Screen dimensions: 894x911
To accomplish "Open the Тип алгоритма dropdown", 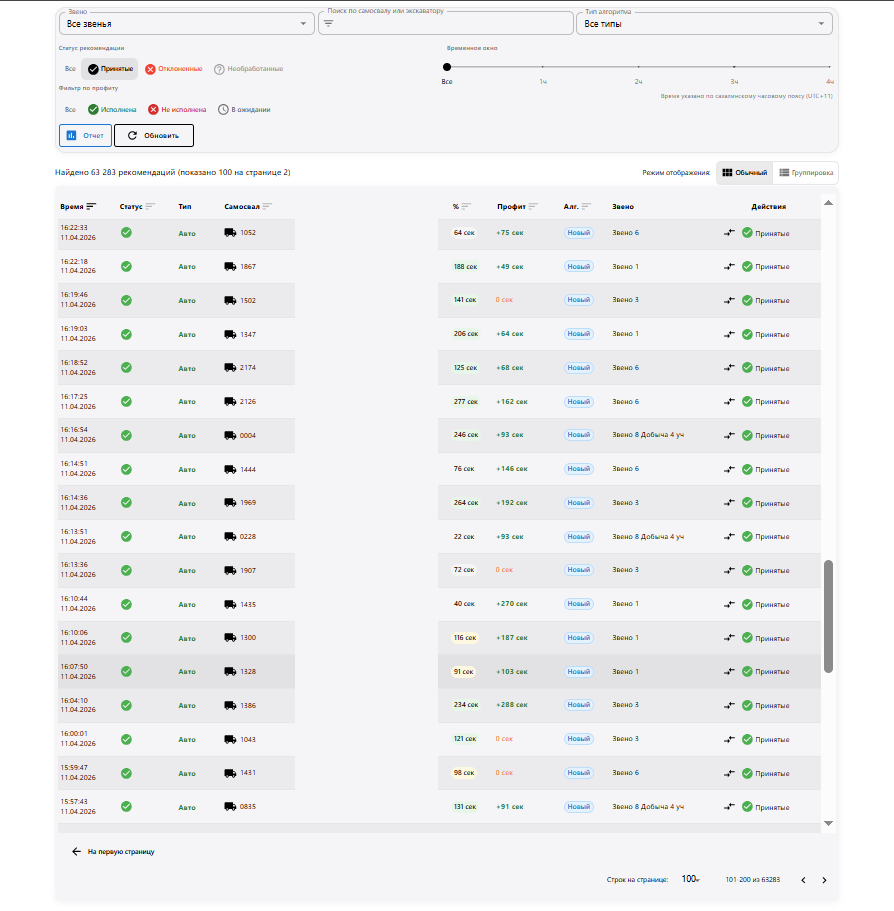I will click(x=704, y=24).
